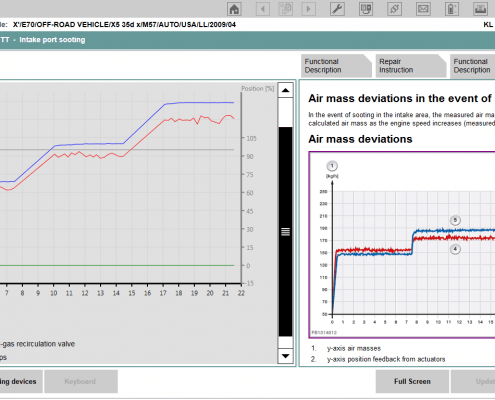Screen dimensions: 495x400
Task: Click the chart scrollbar up arrow
Action: (x=285, y=90)
